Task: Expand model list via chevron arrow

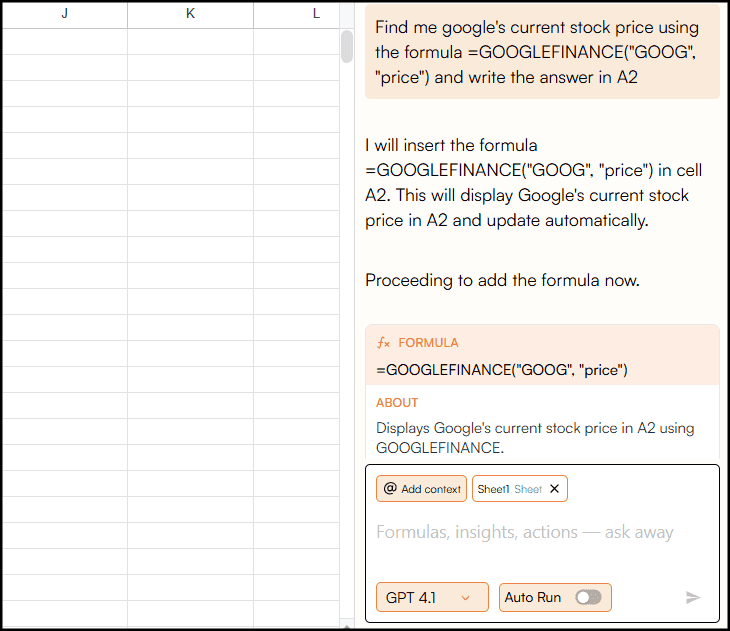Action: [x=466, y=598]
